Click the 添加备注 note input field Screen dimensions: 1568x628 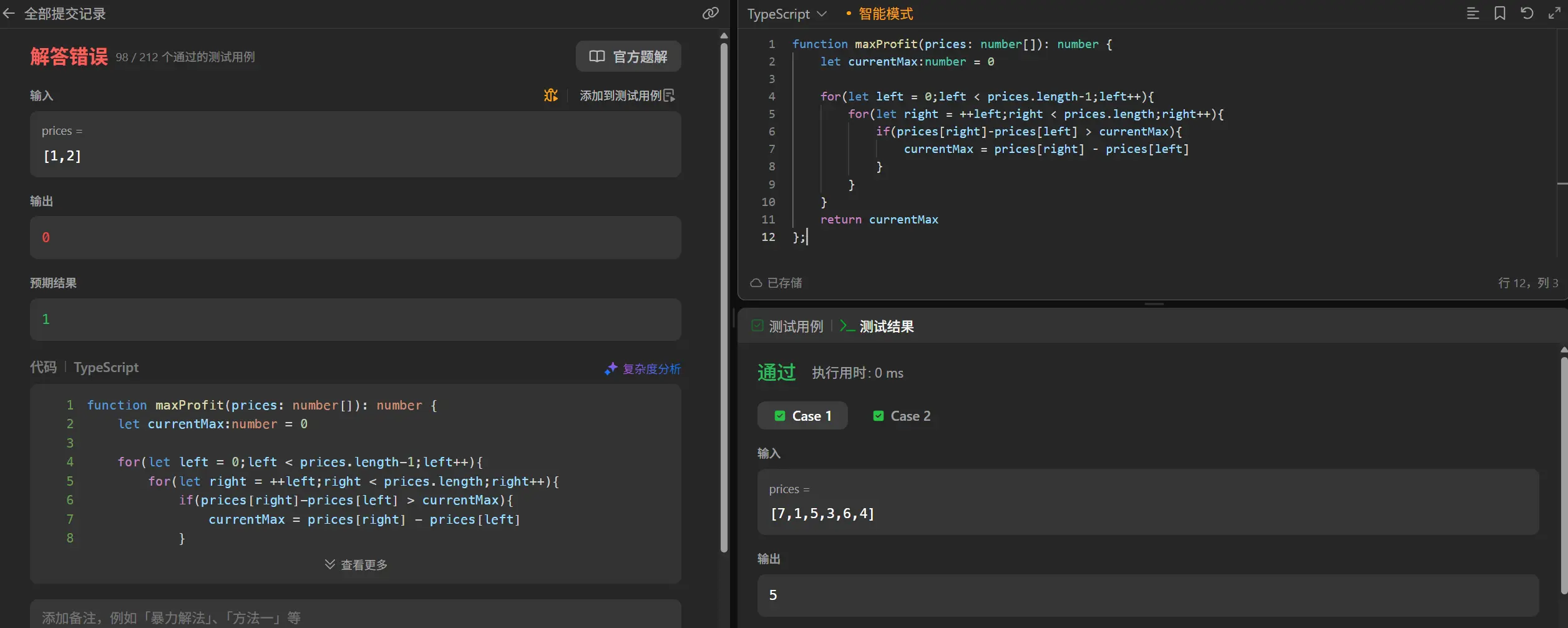click(x=355, y=617)
